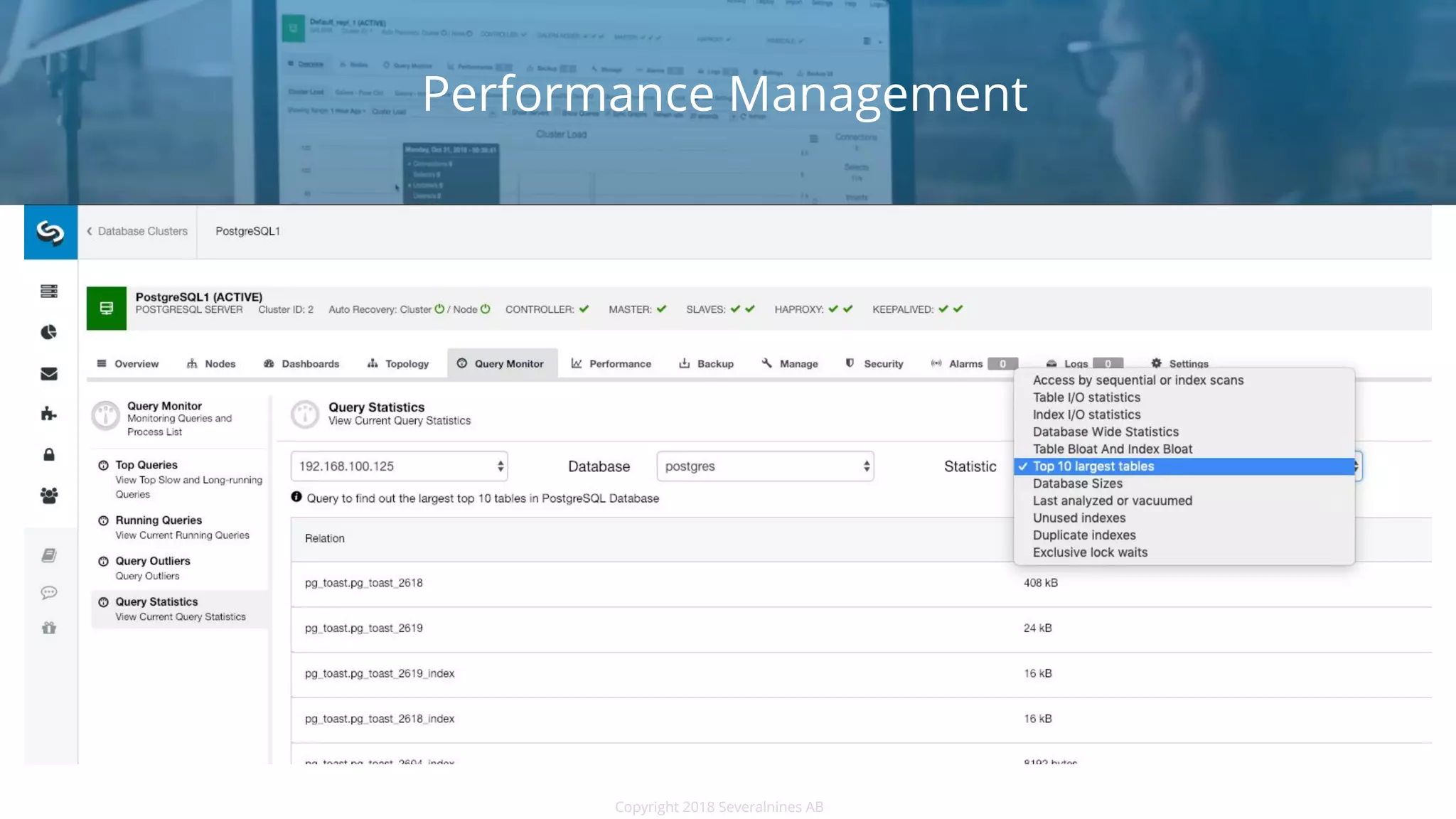The height and width of the screenshot is (819, 1456).
Task: Open the padlock key management icon
Action: 49,454
